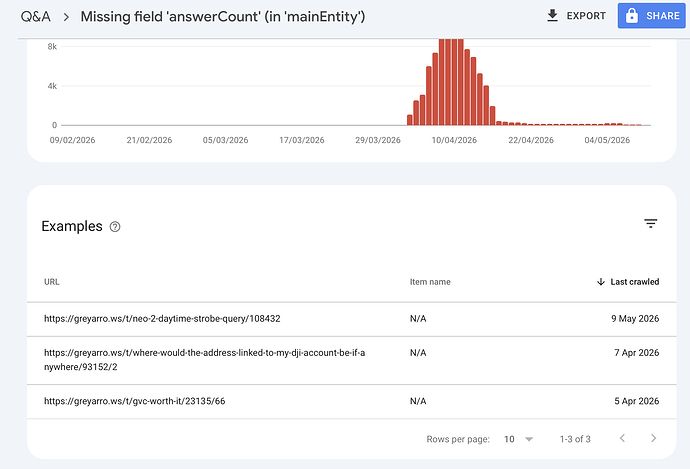This screenshot has width=690, height=469.
Task: Click N/A item name in the gvc-worth-it row
Action: 418,401
